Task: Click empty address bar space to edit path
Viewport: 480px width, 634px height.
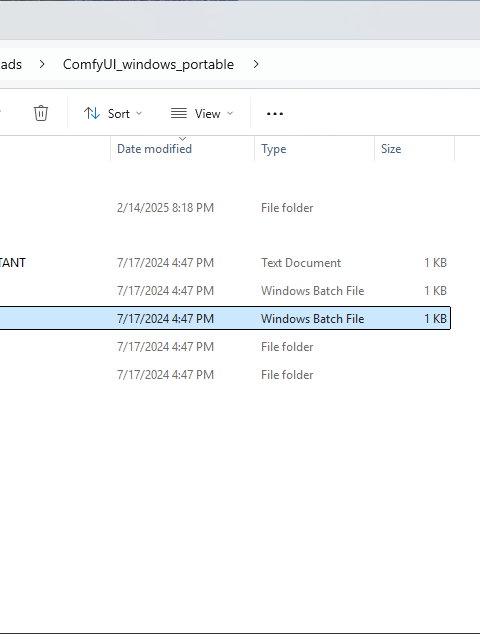Action: click(x=370, y=64)
